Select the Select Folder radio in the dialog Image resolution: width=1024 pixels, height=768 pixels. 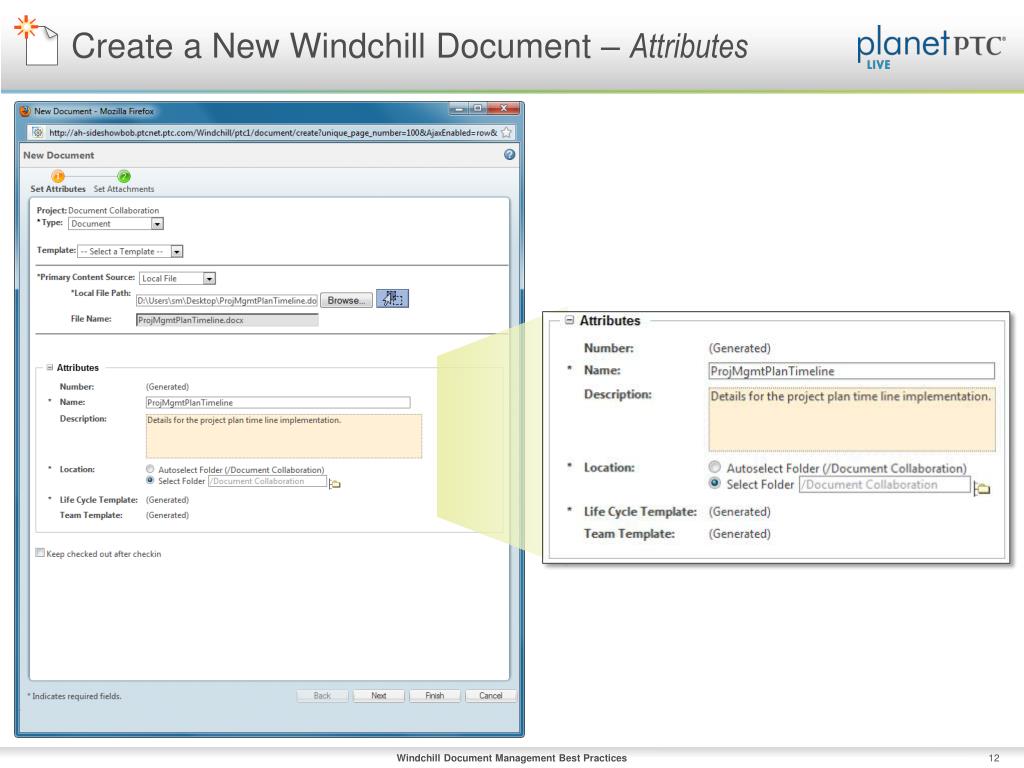coord(150,480)
